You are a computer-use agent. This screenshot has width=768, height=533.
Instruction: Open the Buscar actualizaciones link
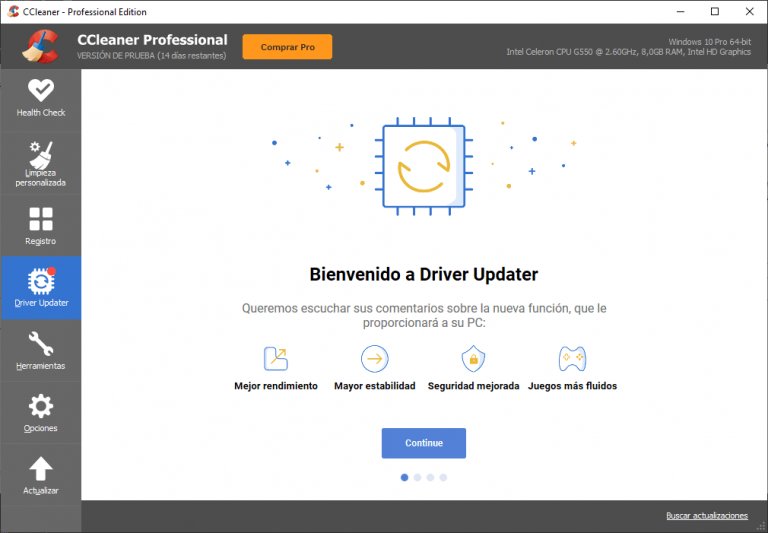coord(706,516)
